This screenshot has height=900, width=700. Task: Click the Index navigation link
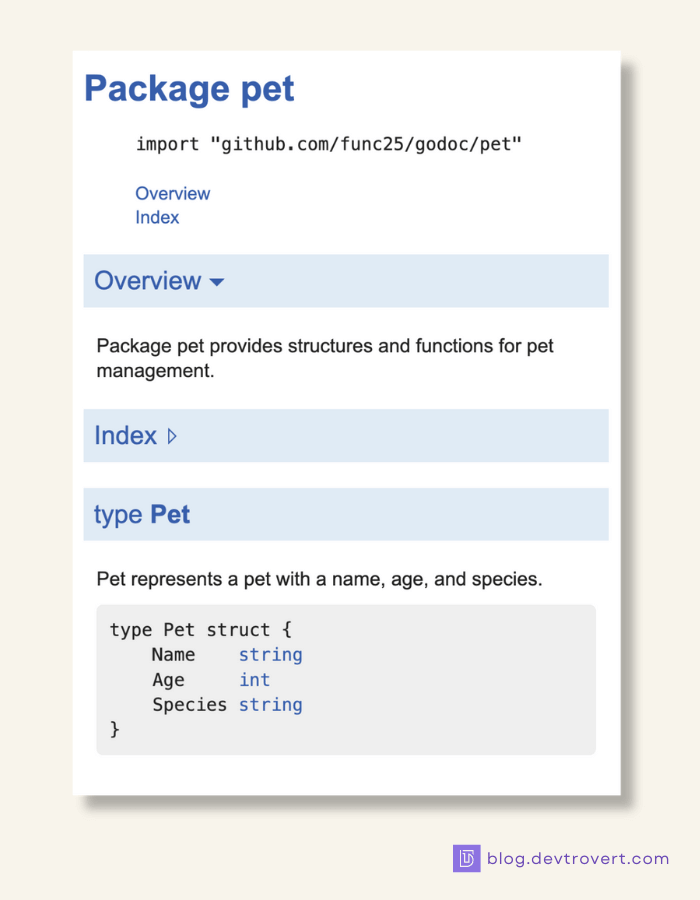coord(157,217)
